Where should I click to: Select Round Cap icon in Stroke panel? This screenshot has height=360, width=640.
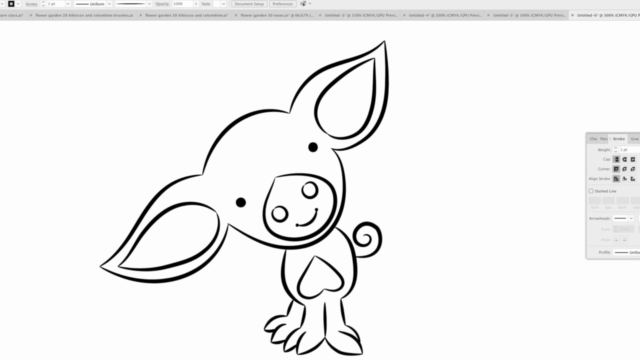coord(624,160)
